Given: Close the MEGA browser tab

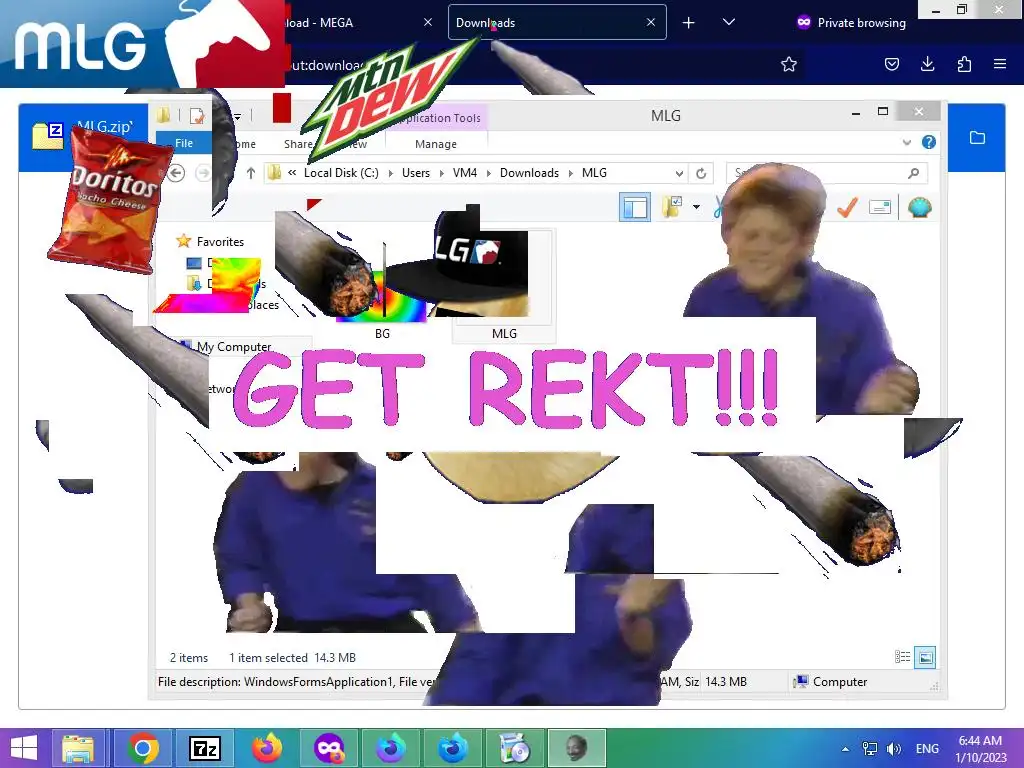Looking at the screenshot, I should (x=428, y=22).
